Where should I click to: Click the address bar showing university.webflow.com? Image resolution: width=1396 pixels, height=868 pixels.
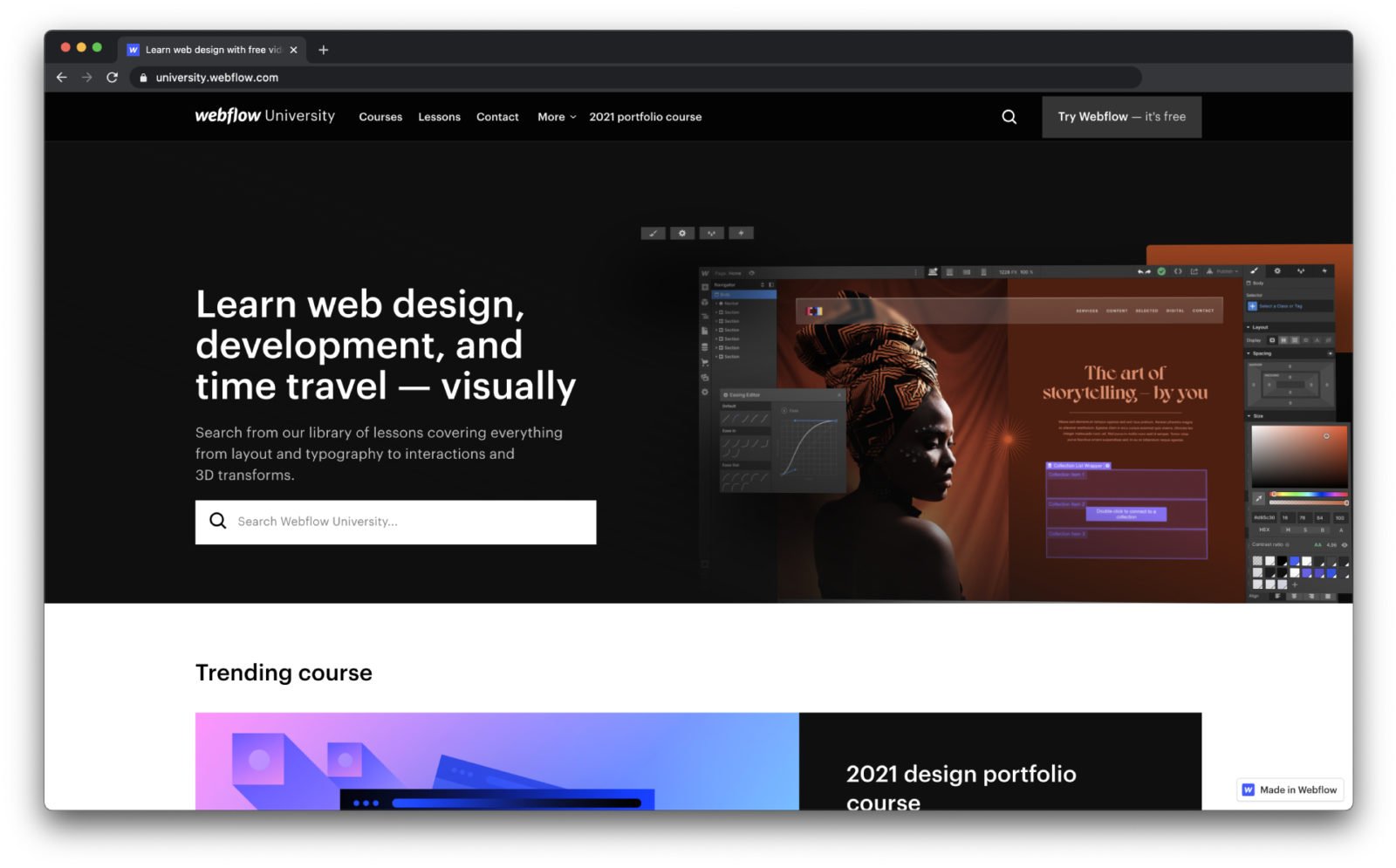point(635,78)
